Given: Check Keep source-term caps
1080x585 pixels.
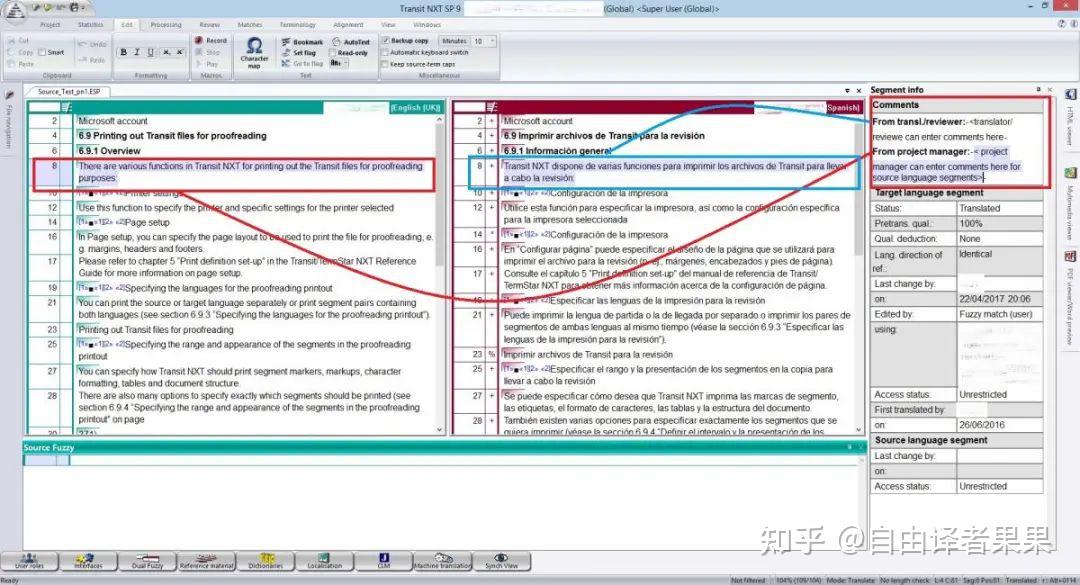Looking at the screenshot, I should click(387, 63).
